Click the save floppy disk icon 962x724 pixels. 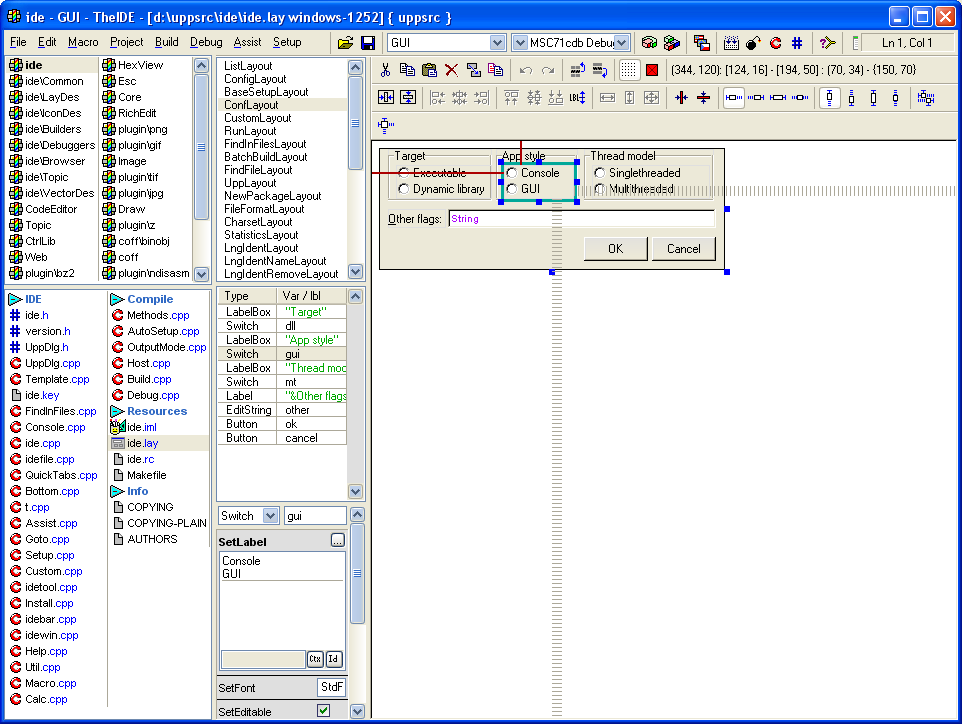coord(367,43)
